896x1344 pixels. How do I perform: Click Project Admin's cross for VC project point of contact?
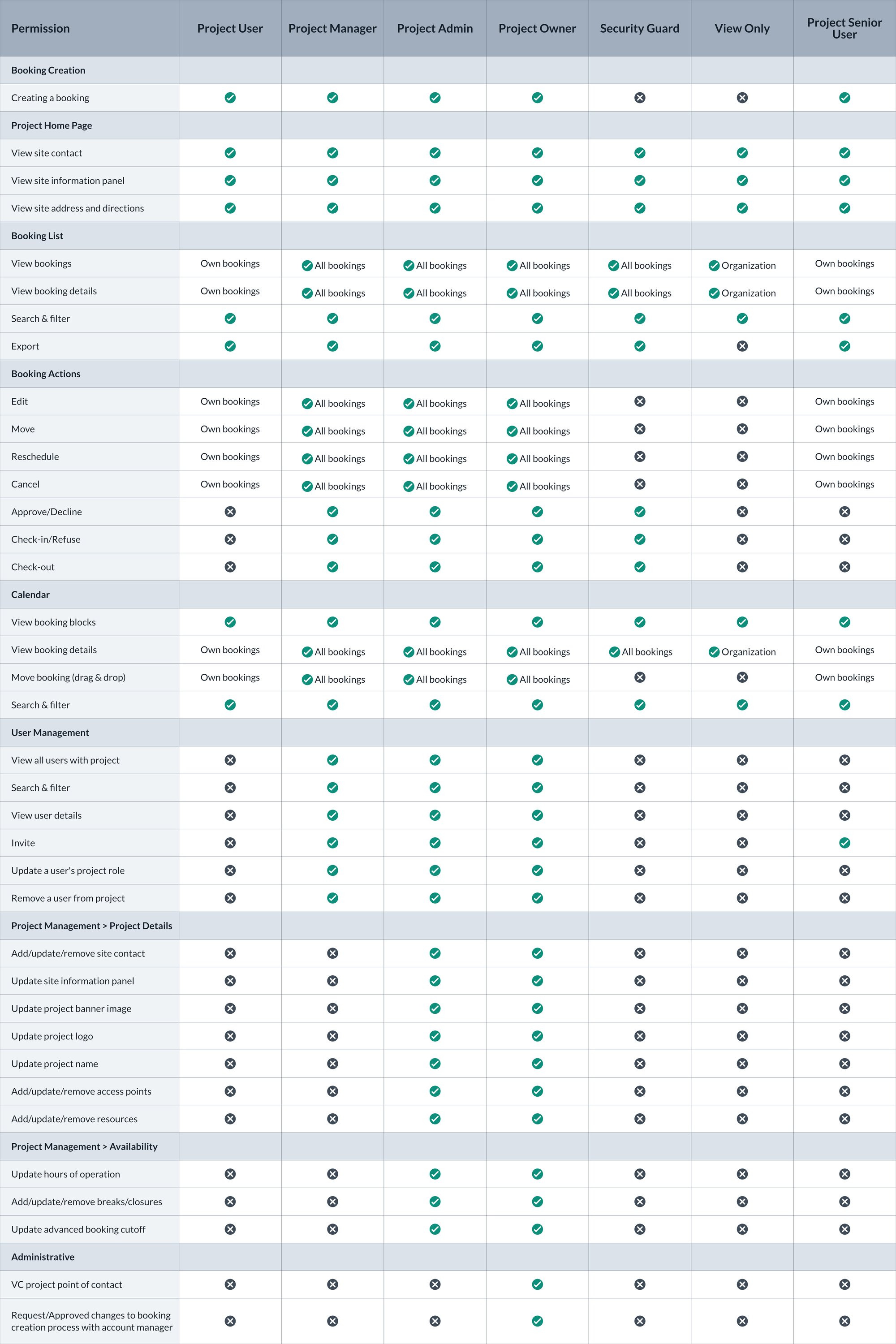pos(435,1284)
